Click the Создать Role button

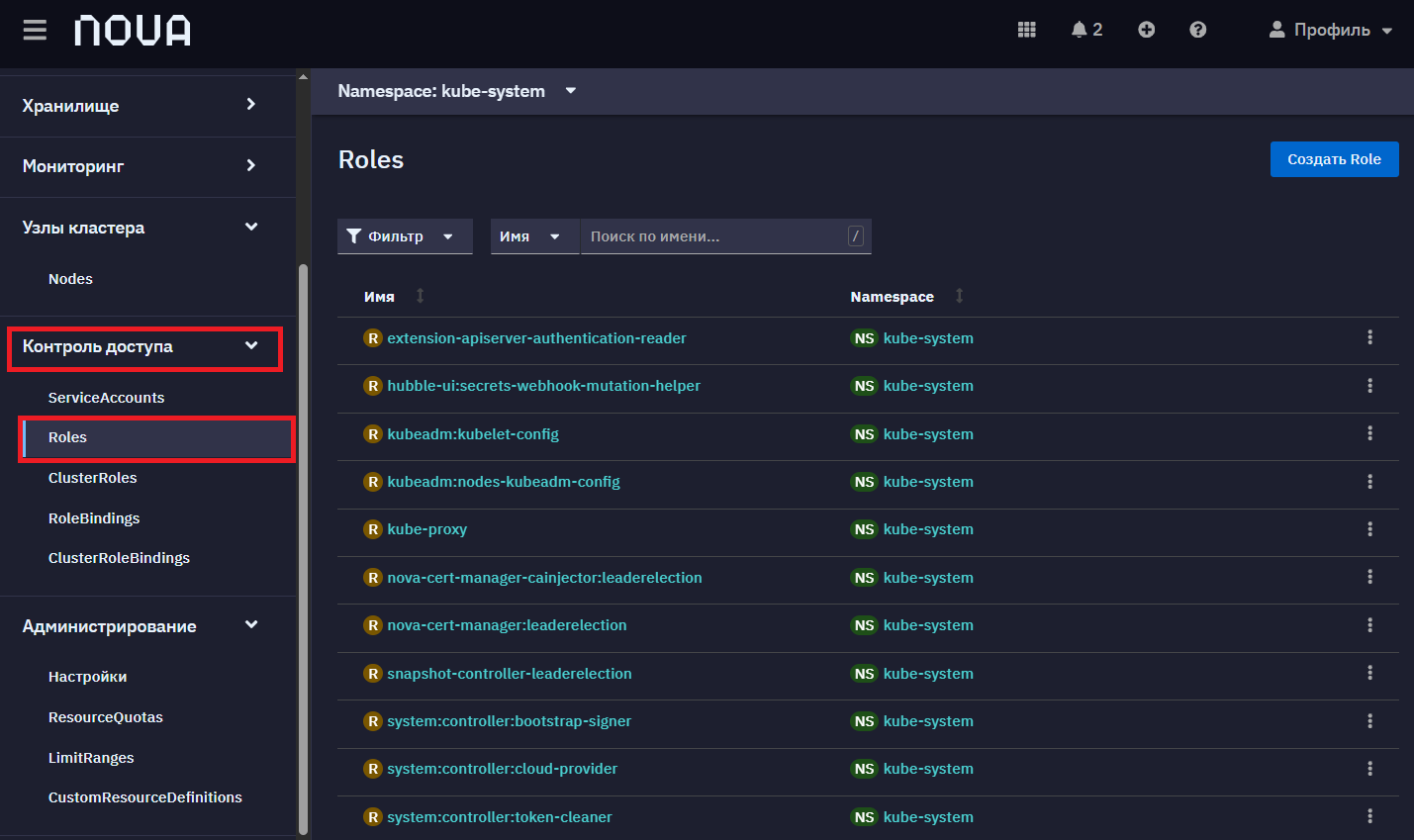(x=1334, y=159)
